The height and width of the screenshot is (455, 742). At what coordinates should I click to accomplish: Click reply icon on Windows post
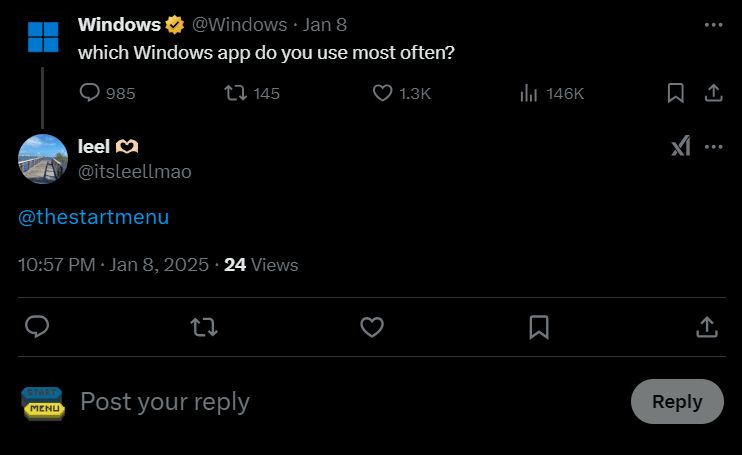coord(90,93)
